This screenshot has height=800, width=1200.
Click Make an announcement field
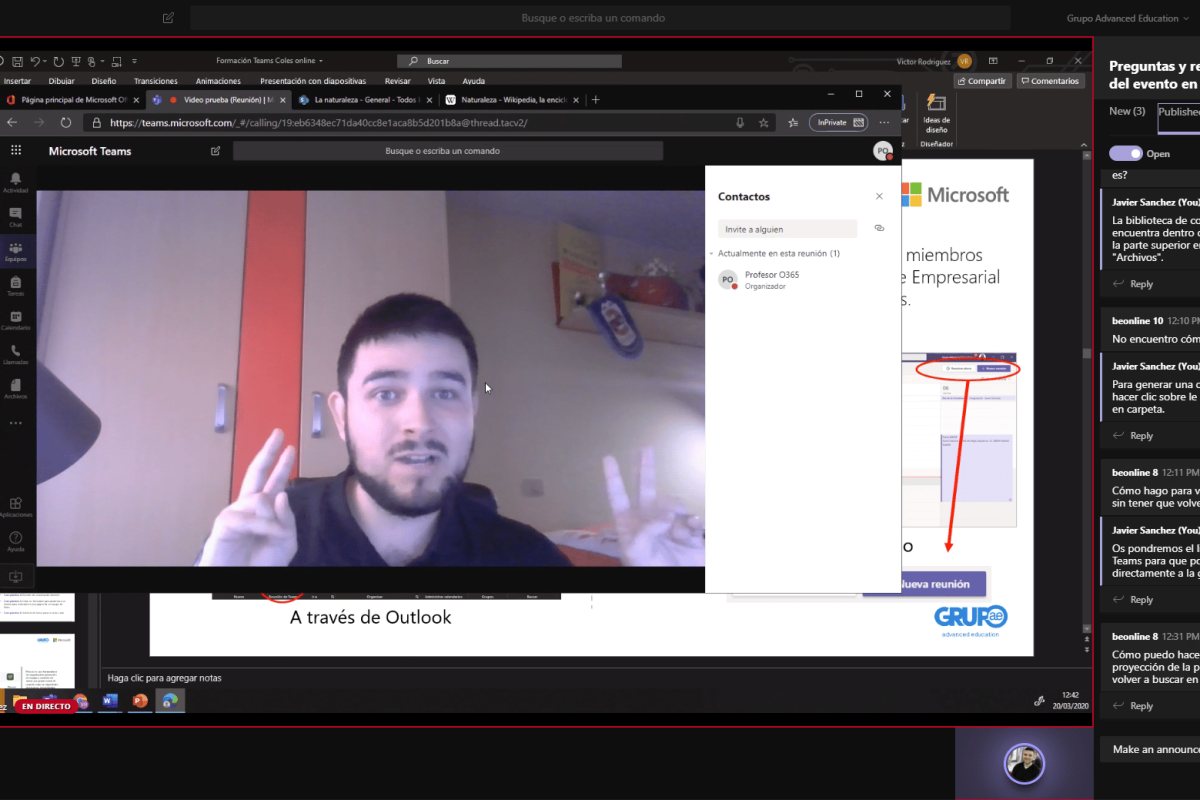point(1150,749)
